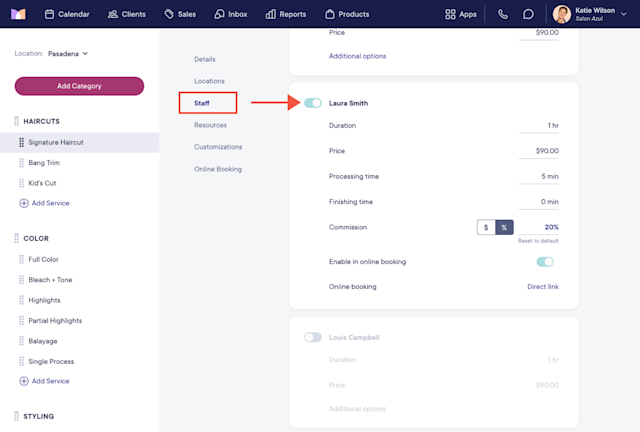The image size is (640, 432).
Task: Grab the Signature Haircut drag handle
Action: [21, 142]
